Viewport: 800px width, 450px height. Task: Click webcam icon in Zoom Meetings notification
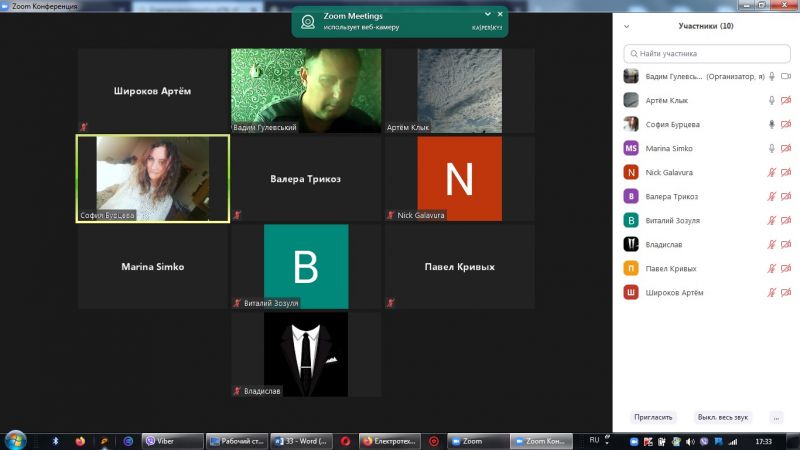tap(308, 21)
